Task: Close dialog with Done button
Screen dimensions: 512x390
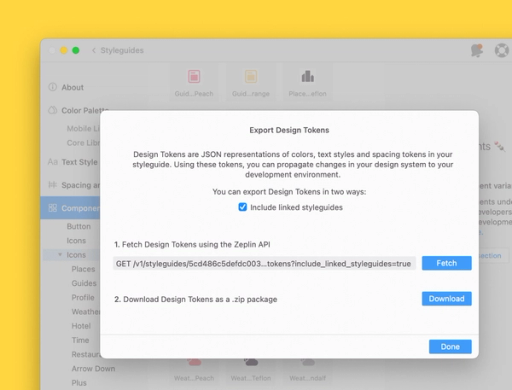Action: [450, 347]
